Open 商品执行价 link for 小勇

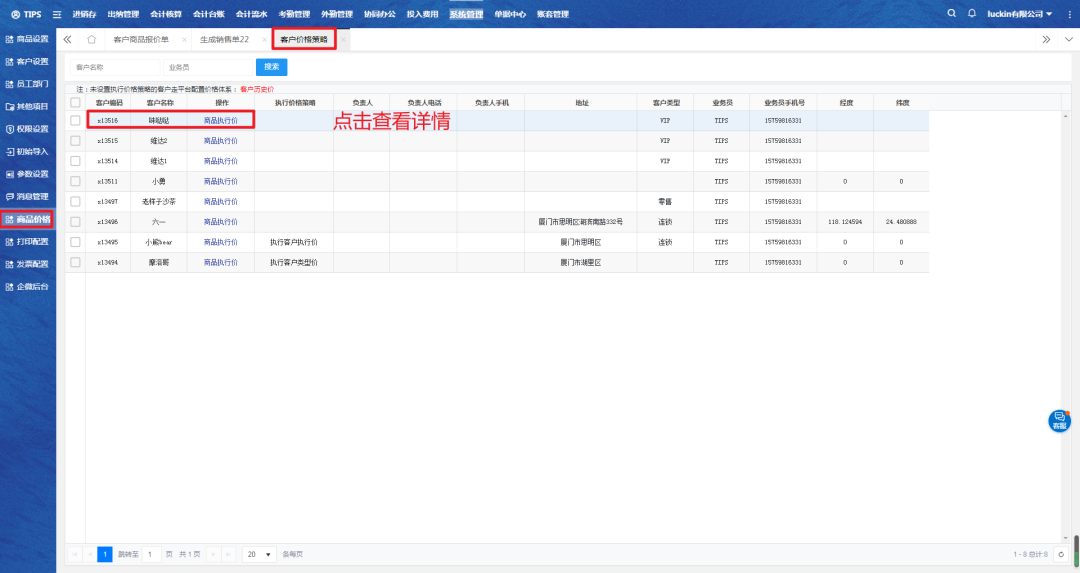[x=221, y=181]
